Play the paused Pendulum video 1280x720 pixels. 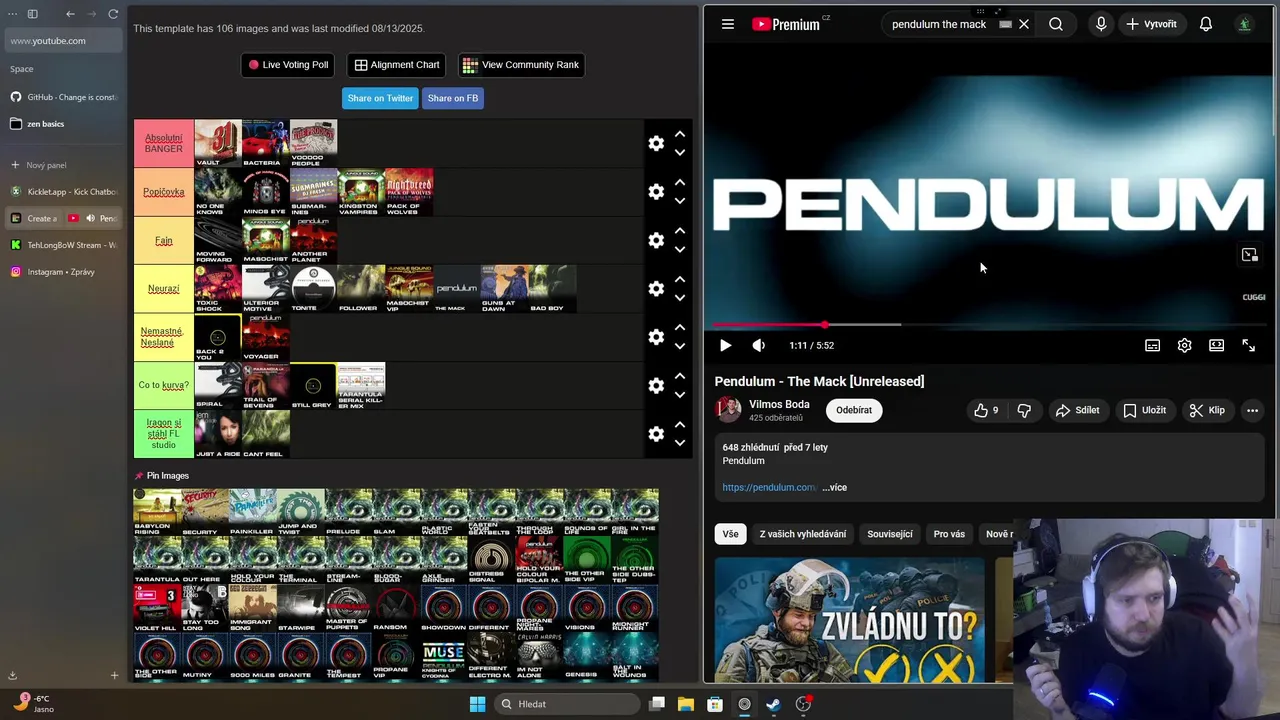[x=725, y=345]
